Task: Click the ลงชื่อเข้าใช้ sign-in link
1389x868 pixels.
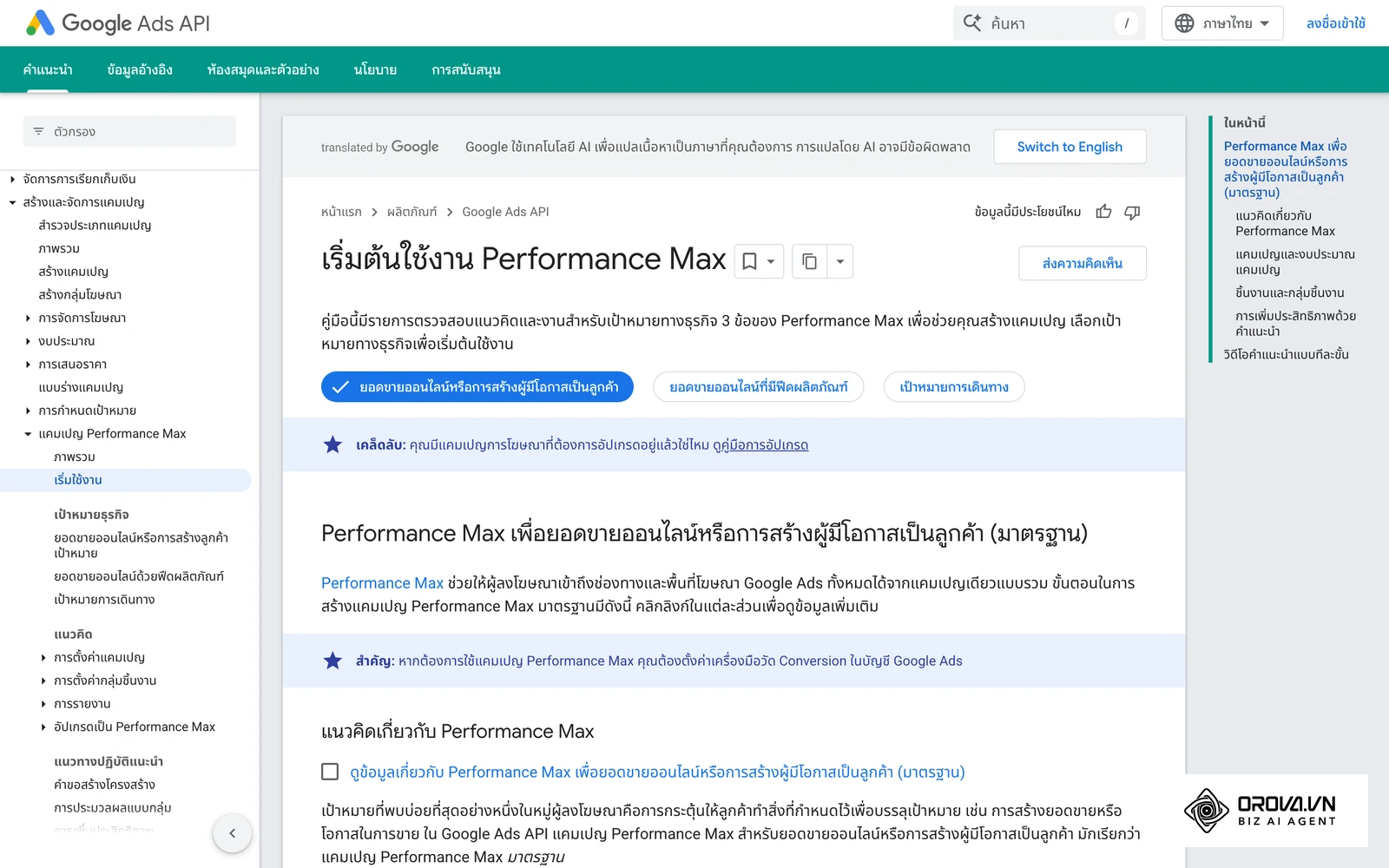Action: click(1335, 23)
